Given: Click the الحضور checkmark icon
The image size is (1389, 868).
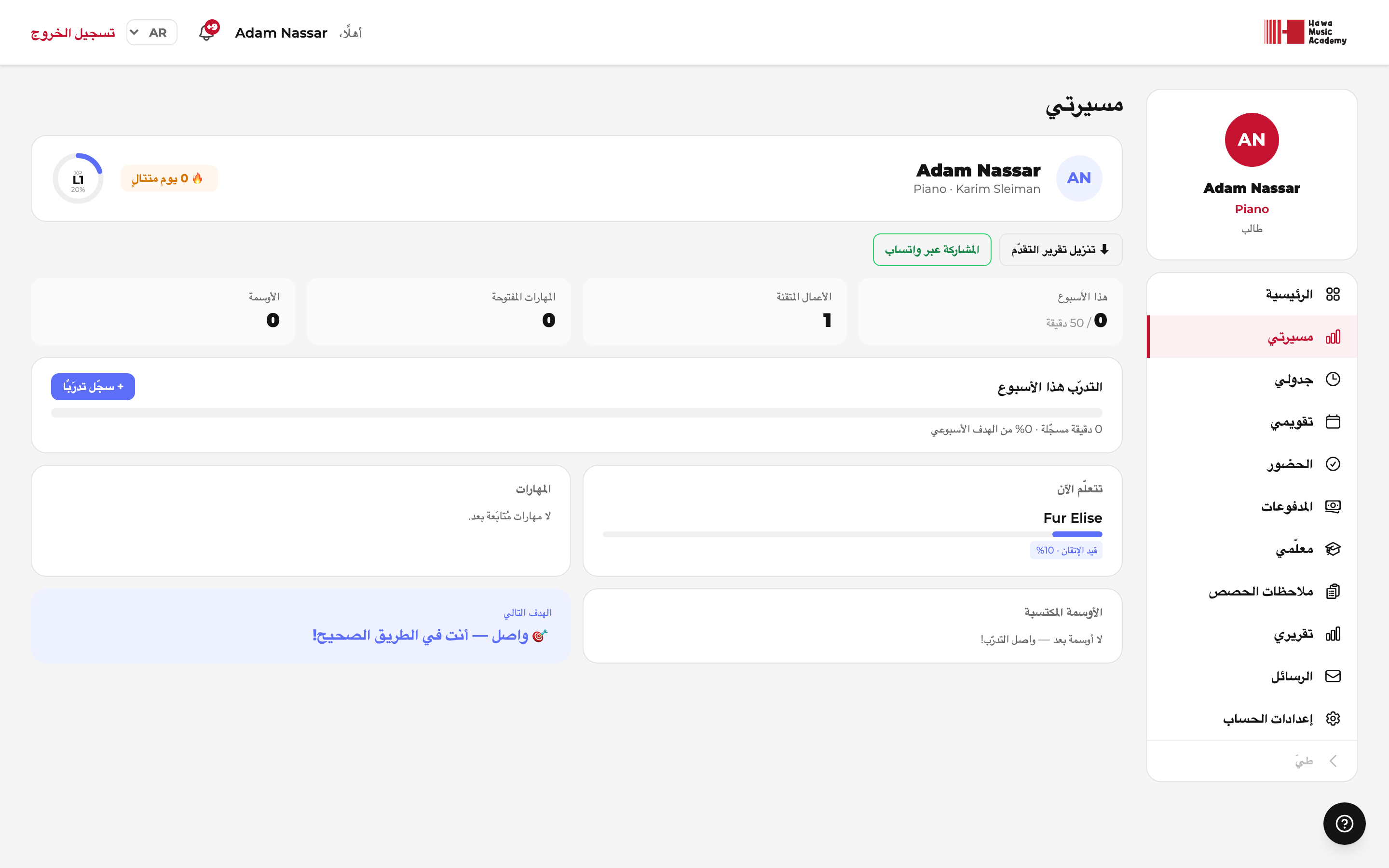Looking at the screenshot, I should (x=1333, y=464).
